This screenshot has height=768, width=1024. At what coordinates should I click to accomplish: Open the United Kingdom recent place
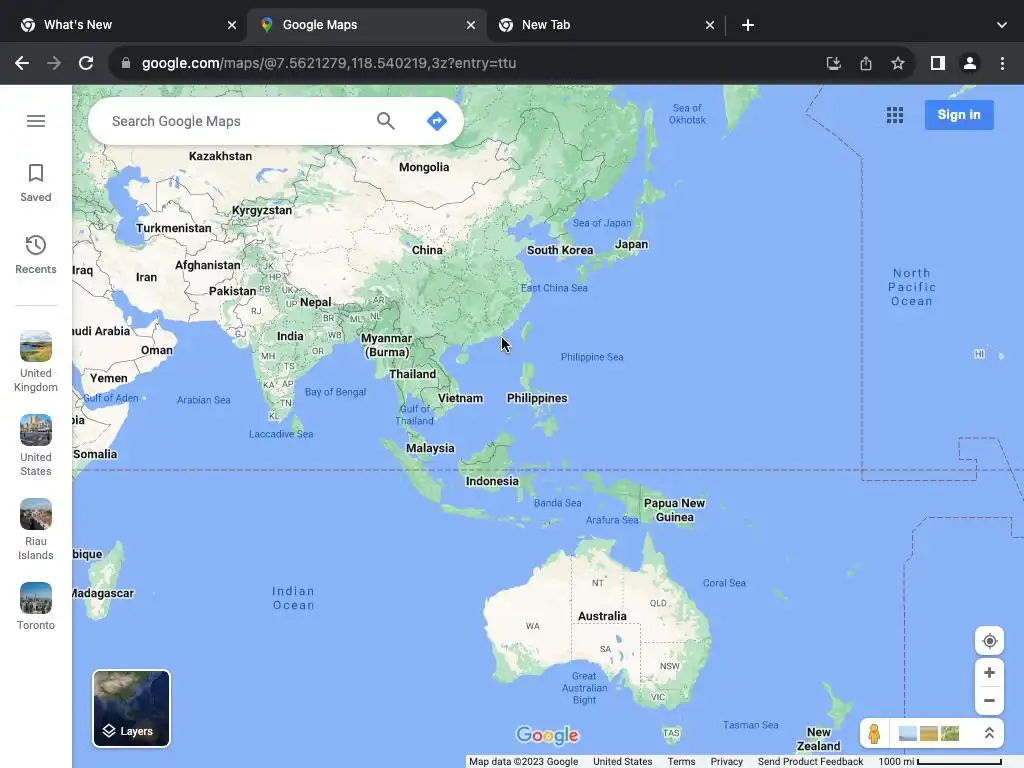36,362
